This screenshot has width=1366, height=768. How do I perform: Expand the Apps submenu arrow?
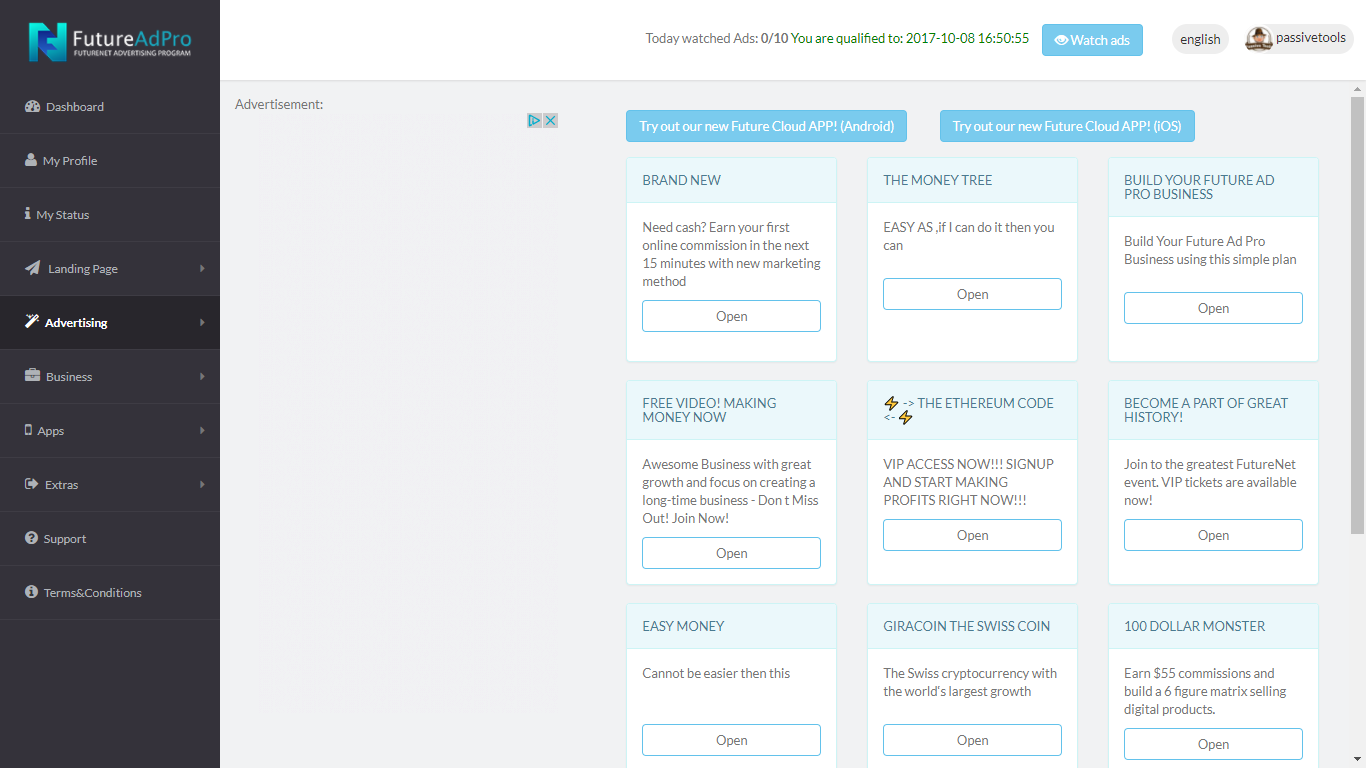[202, 430]
